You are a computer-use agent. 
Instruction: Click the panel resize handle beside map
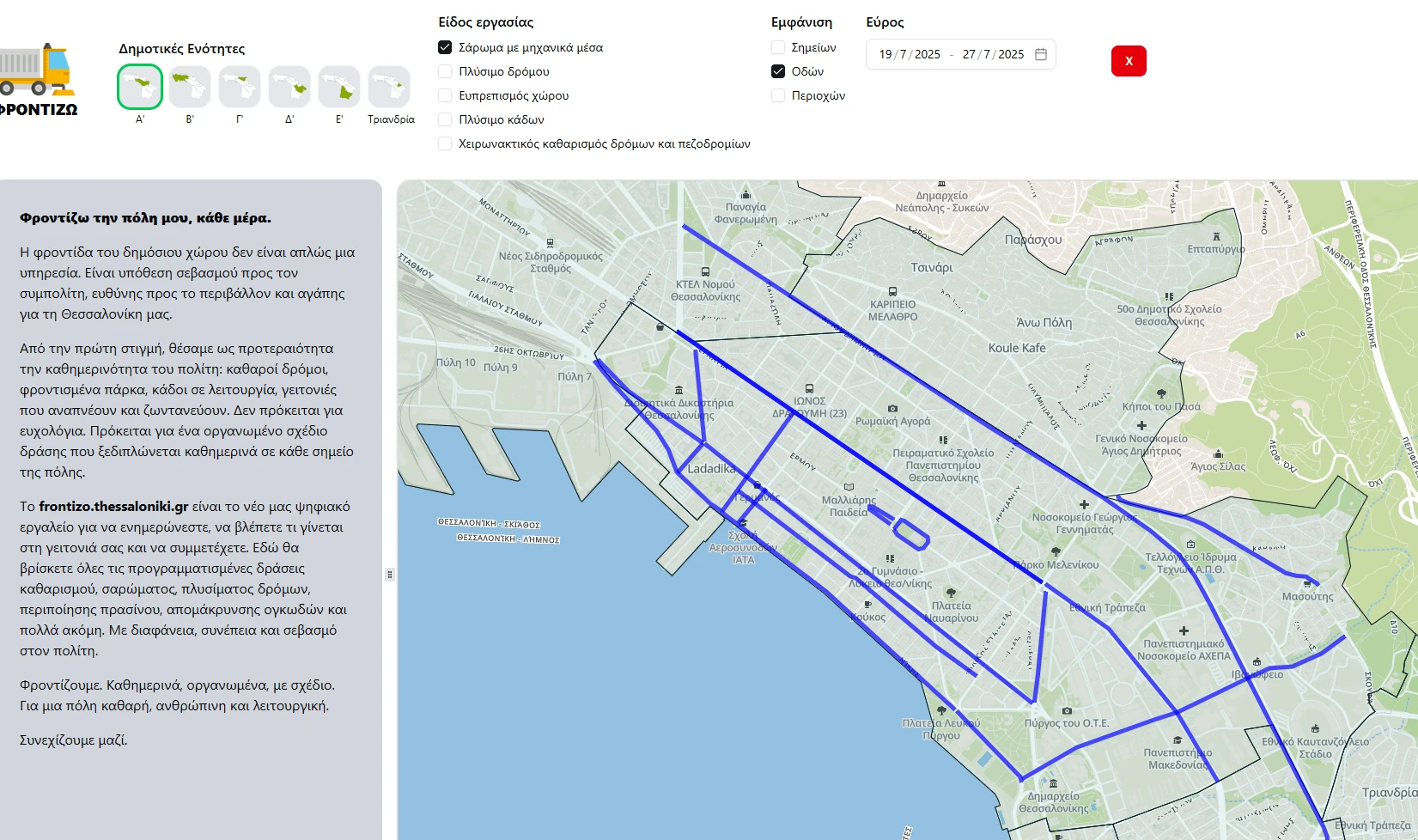(390, 574)
